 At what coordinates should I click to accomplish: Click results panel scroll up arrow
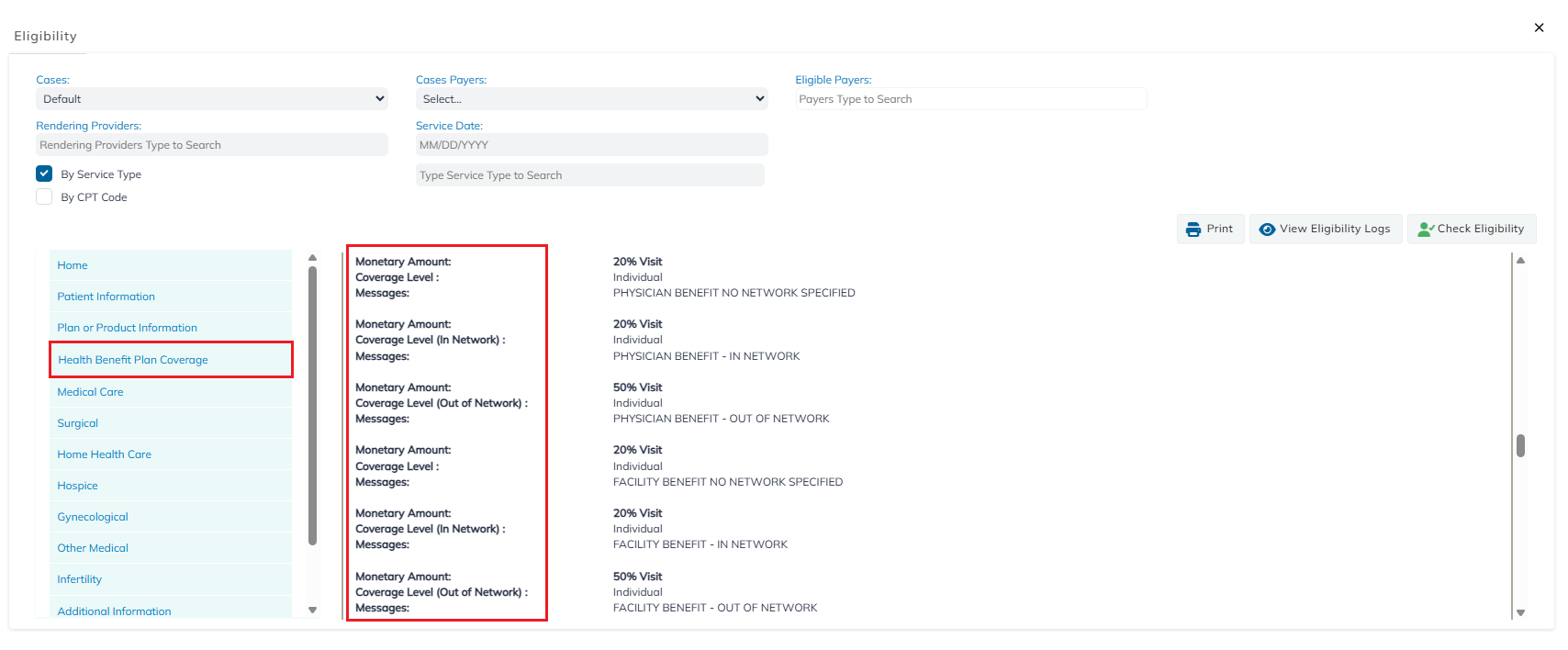click(1520, 261)
